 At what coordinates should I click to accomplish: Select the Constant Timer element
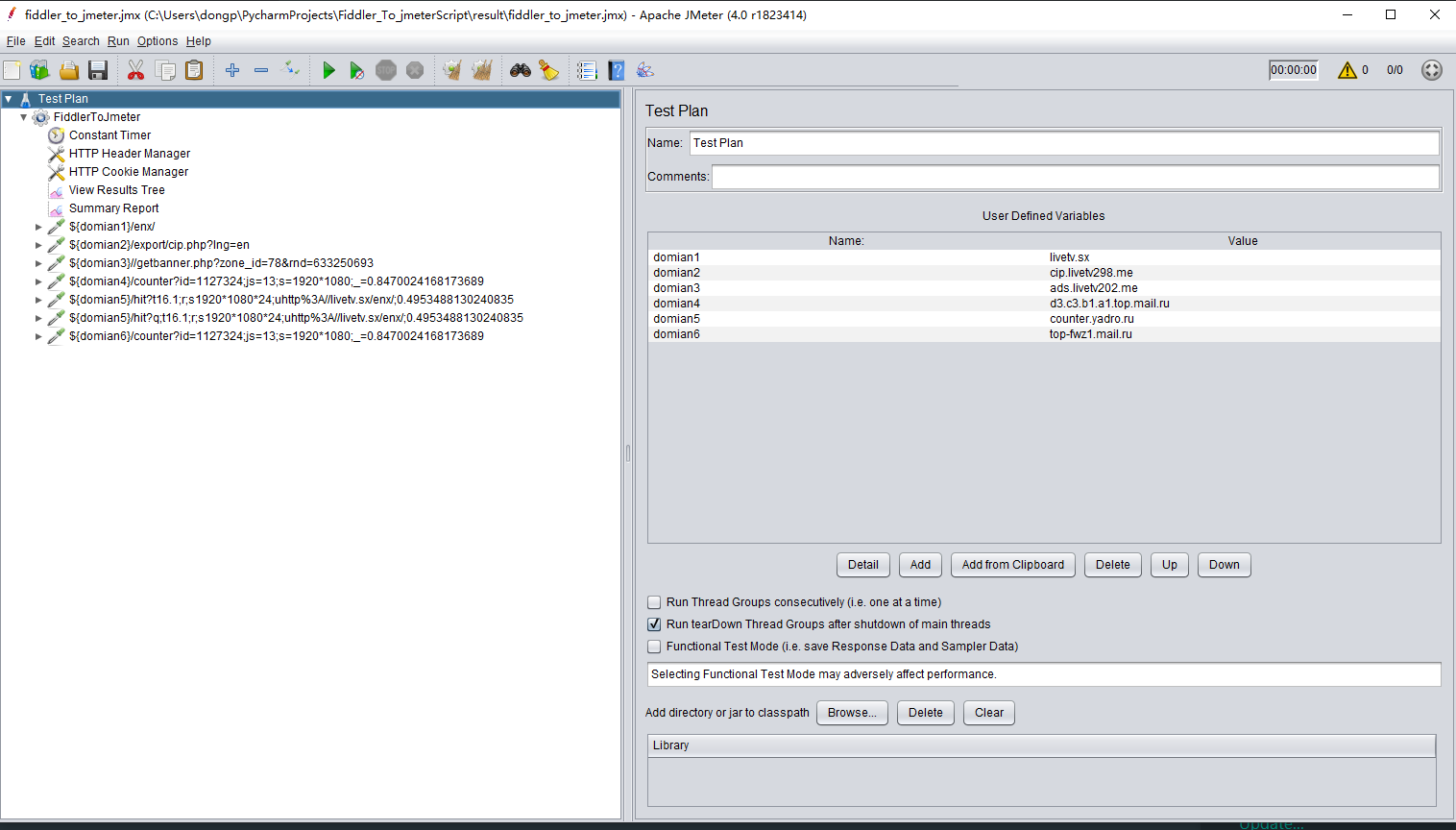[109, 135]
